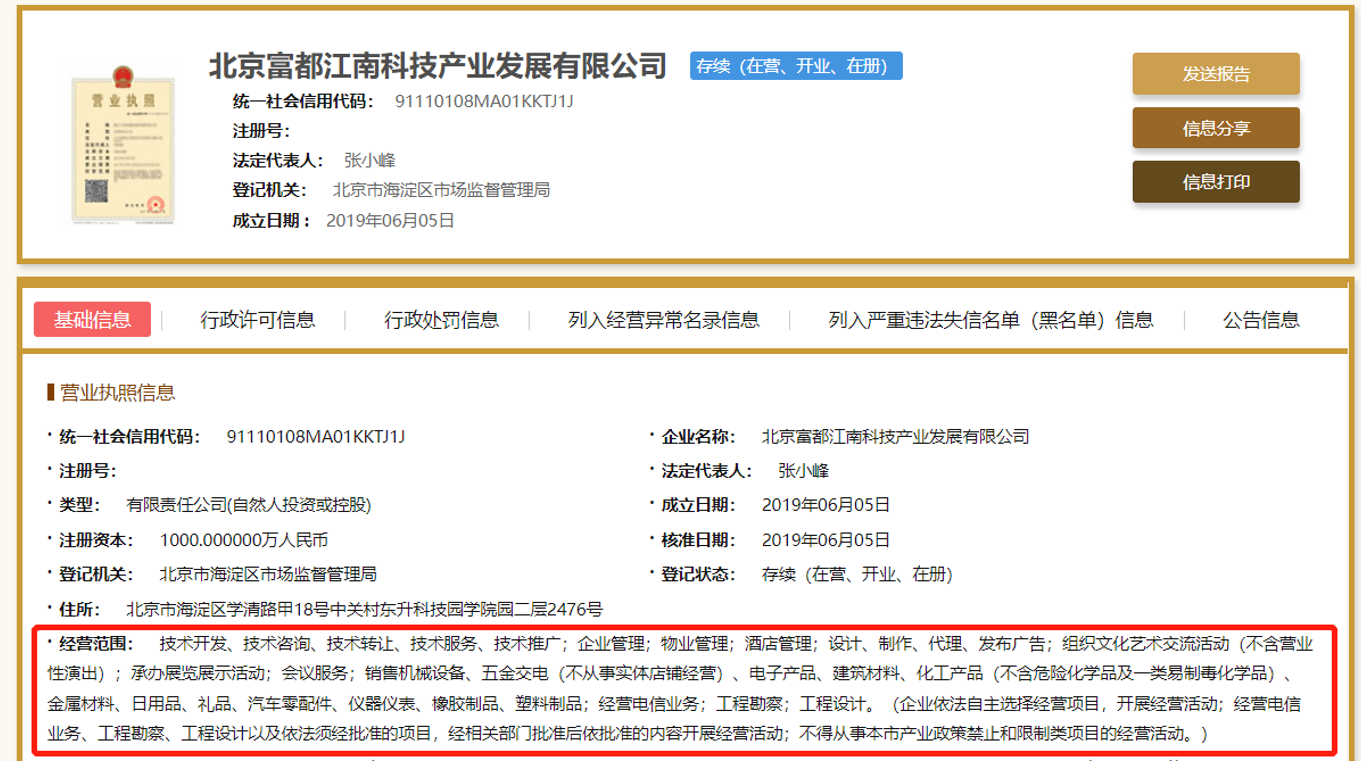Go to 列入经营异常名录信息 tab
Image resolution: width=1361 pixels, height=765 pixels.
point(664,320)
